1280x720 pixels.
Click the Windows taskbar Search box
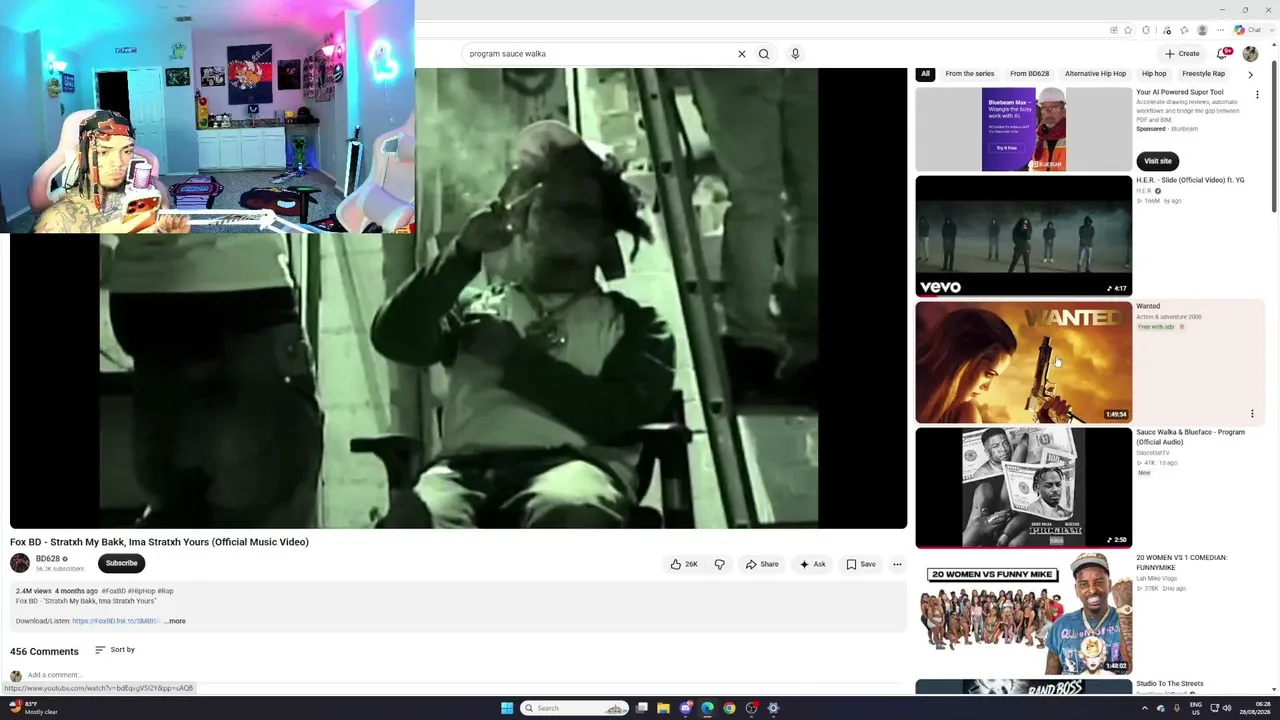pos(574,708)
